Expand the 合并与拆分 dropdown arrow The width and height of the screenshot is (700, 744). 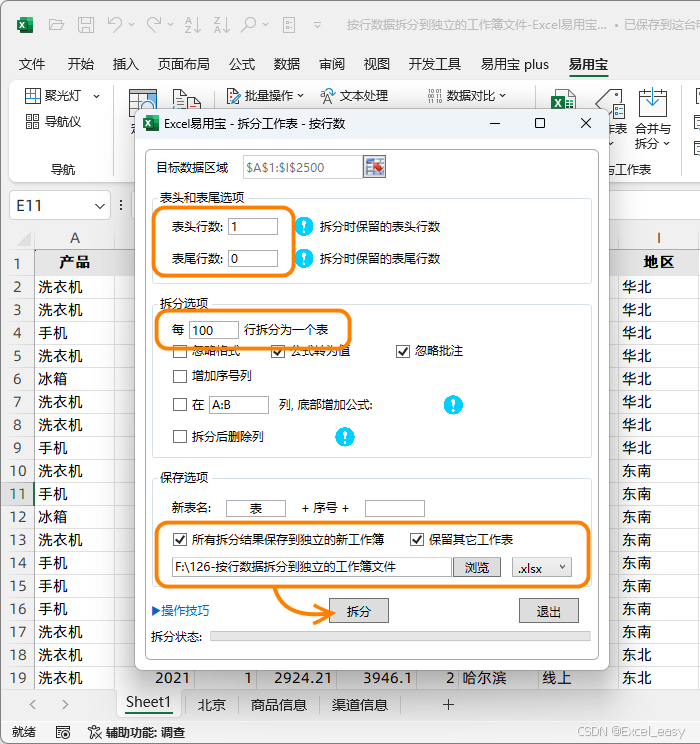[667, 143]
